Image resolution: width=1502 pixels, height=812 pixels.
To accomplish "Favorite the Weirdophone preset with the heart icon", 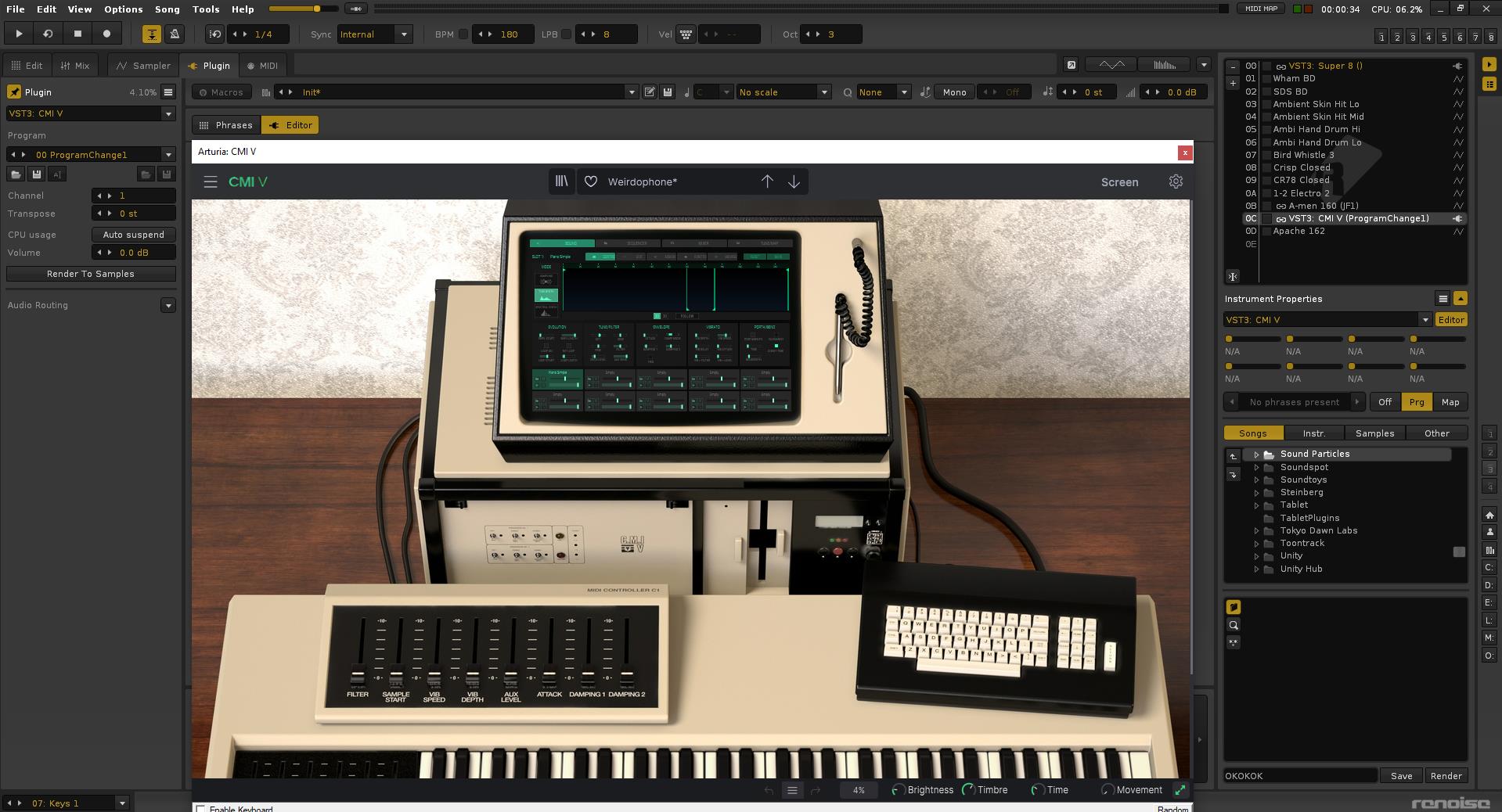I will (x=591, y=181).
